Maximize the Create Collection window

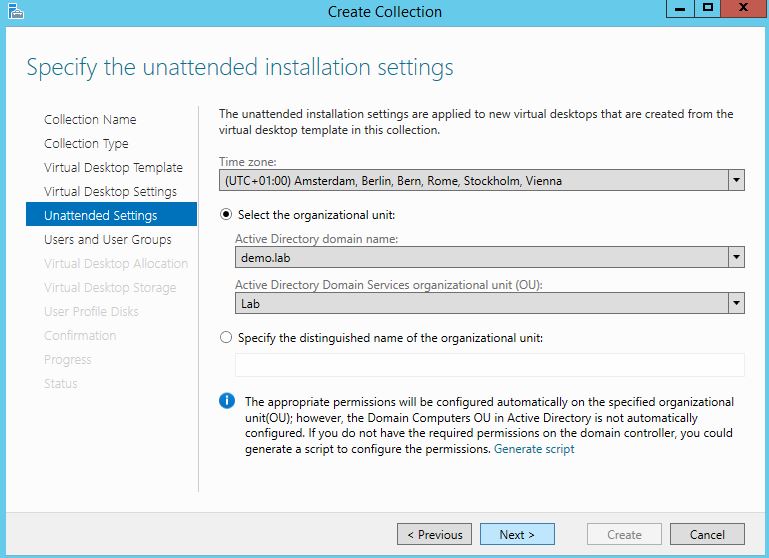click(707, 10)
